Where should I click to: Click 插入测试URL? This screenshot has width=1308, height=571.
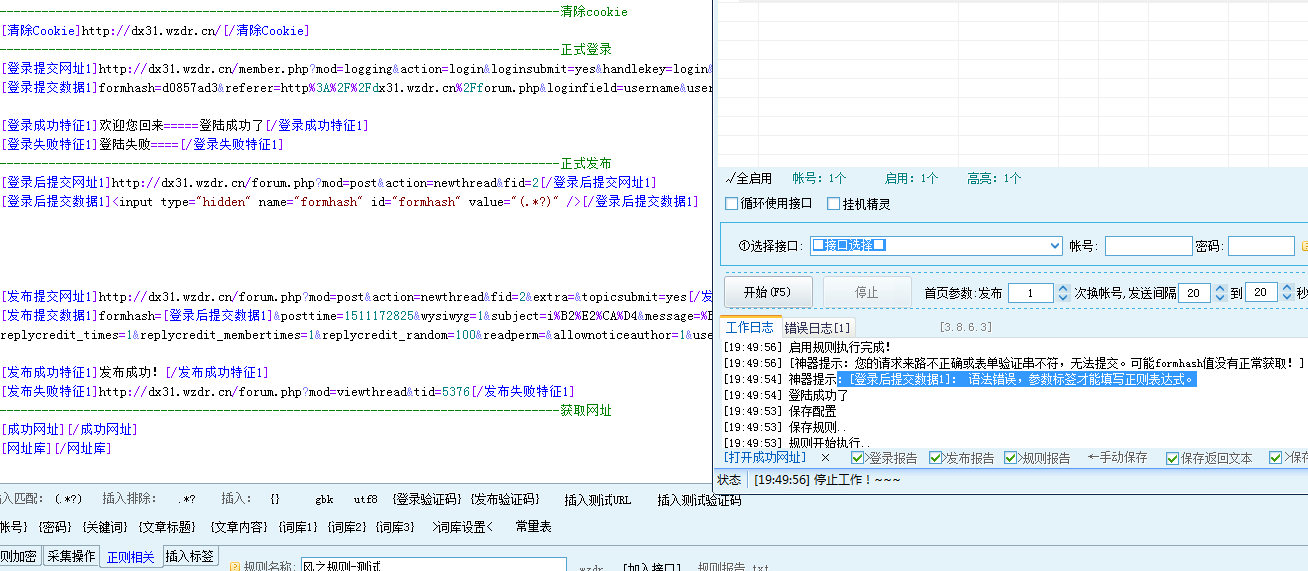click(597, 500)
